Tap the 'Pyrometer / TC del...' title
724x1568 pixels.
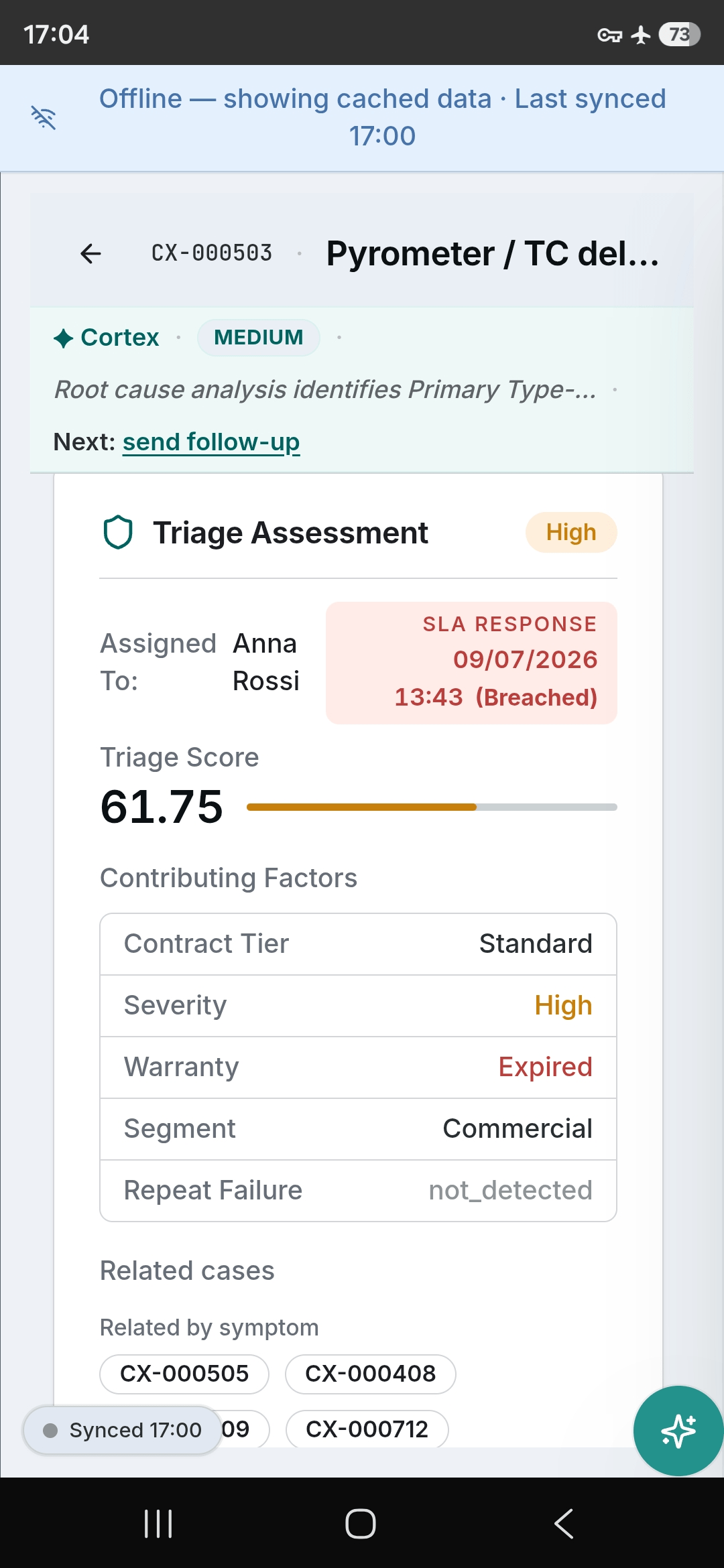493,254
